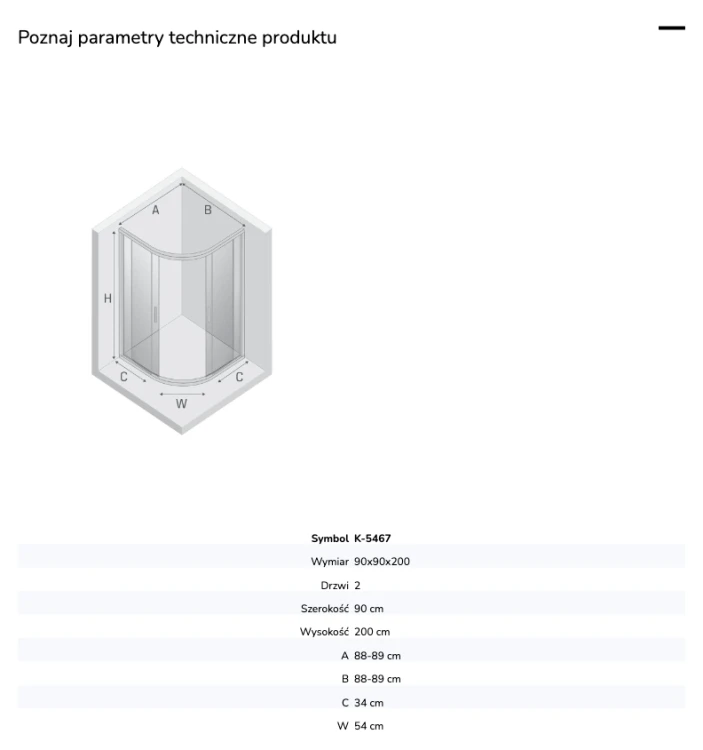This screenshot has width=703, height=750.
Task: Click the A dimension label in diagram
Action: tap(155, 210)
